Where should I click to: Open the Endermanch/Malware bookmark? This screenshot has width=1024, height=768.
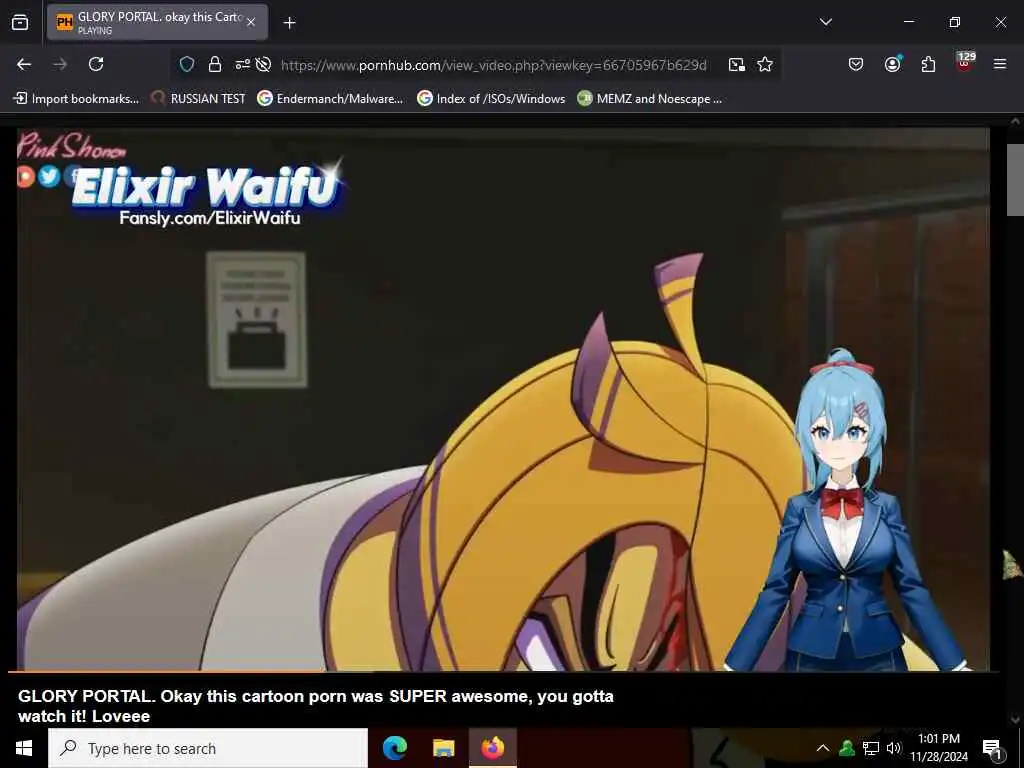click(x=330, y=99)
